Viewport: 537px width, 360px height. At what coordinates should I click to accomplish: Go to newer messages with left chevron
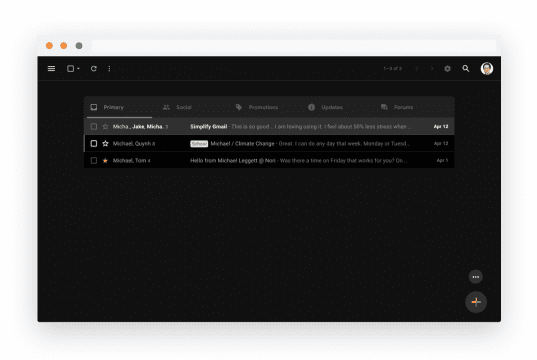point(417,69)
